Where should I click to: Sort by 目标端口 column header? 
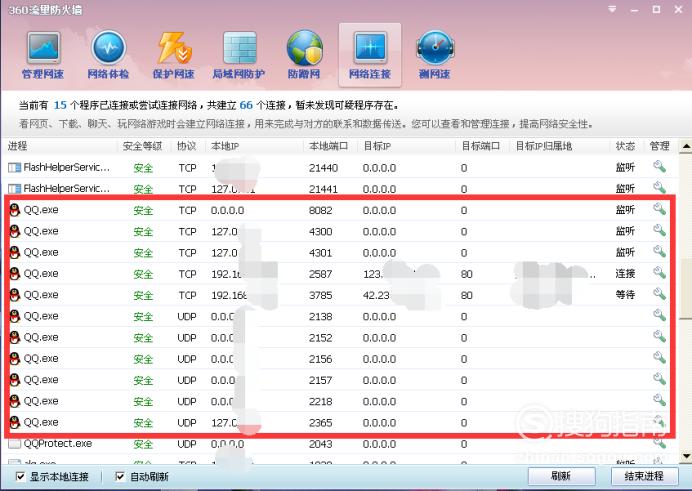[x=481, y=146]
